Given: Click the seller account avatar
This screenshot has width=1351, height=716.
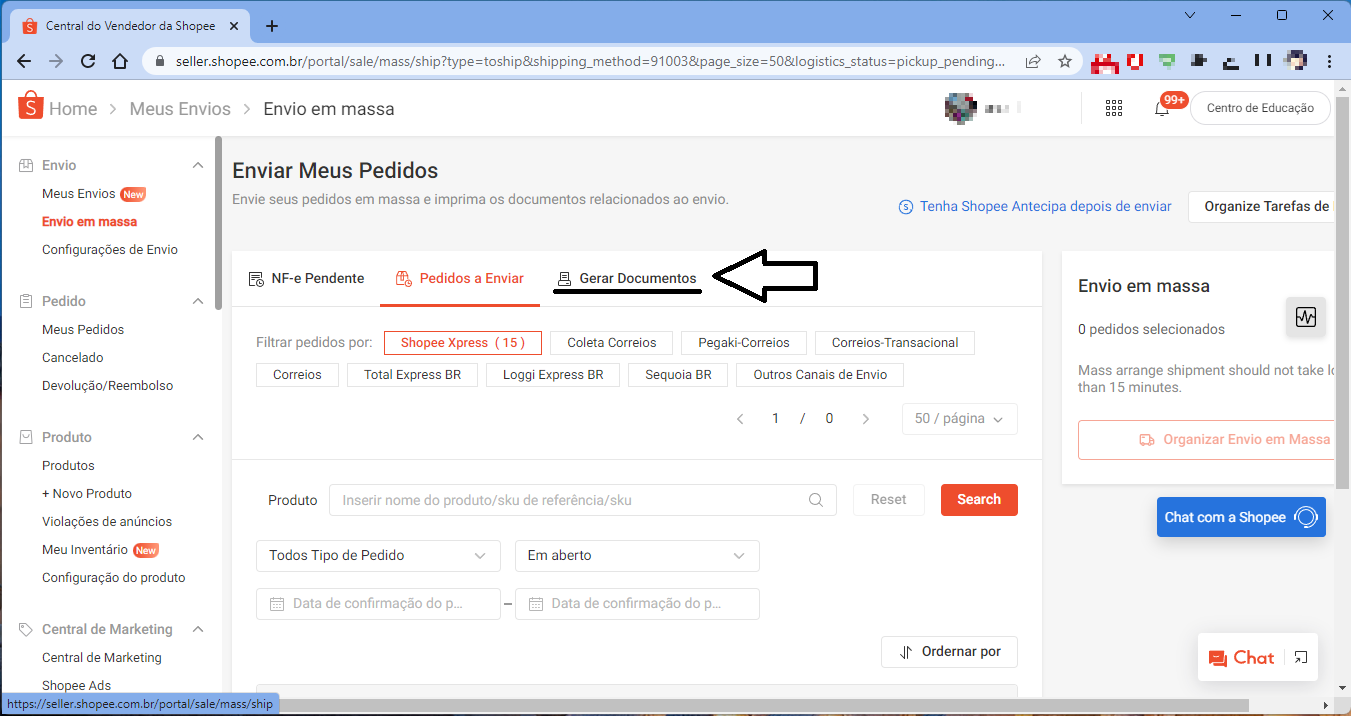Looking at the screenshot, I should tap(961, 108).
